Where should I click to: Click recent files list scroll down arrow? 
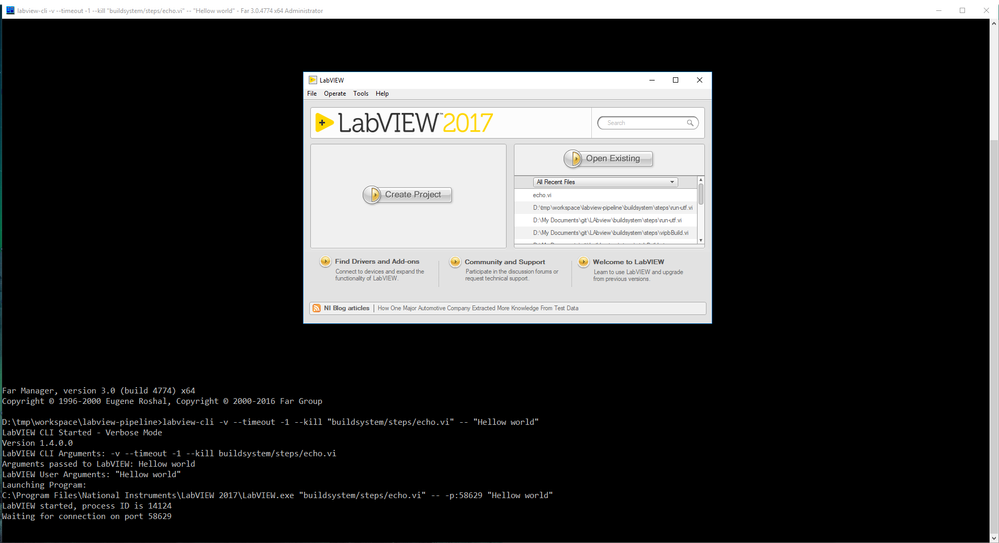(701, 240)
